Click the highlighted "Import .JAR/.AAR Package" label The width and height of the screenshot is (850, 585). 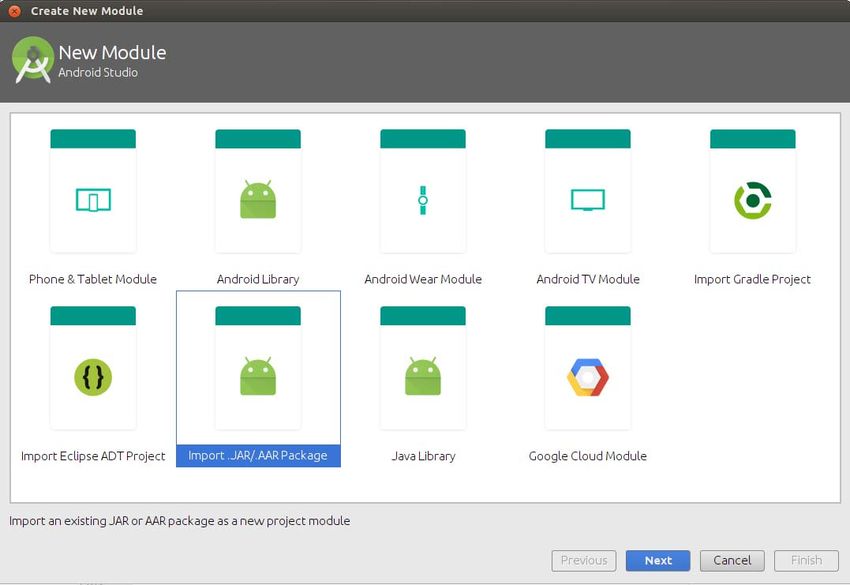point(258,455)
